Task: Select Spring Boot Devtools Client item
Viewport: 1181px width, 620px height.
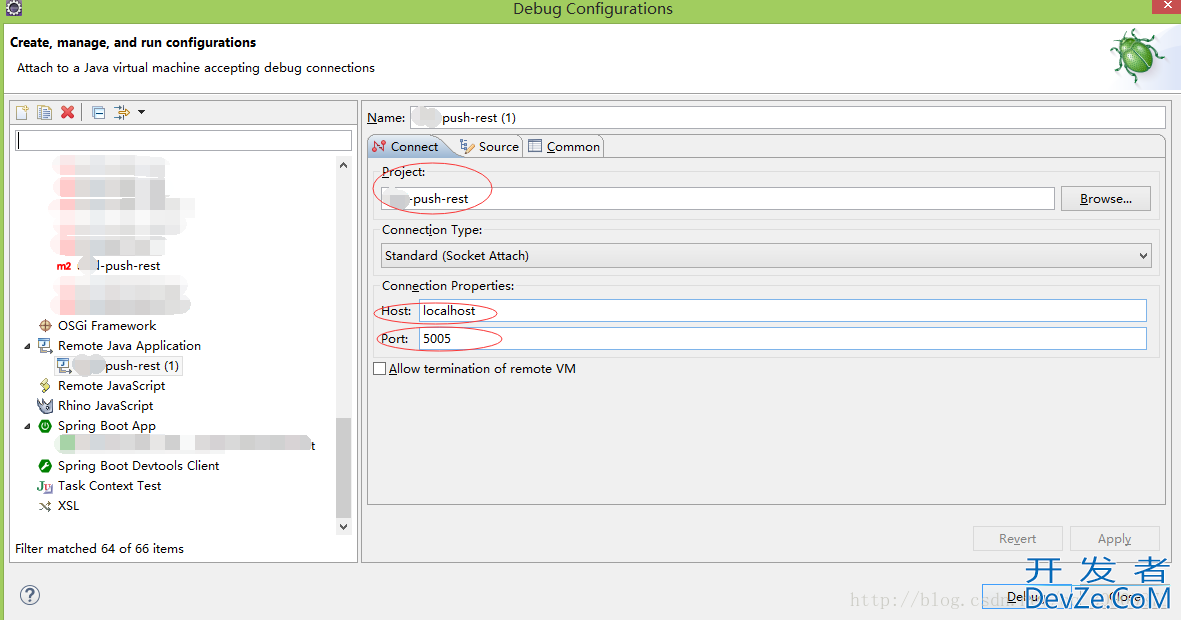Action: tap(139, 466)
